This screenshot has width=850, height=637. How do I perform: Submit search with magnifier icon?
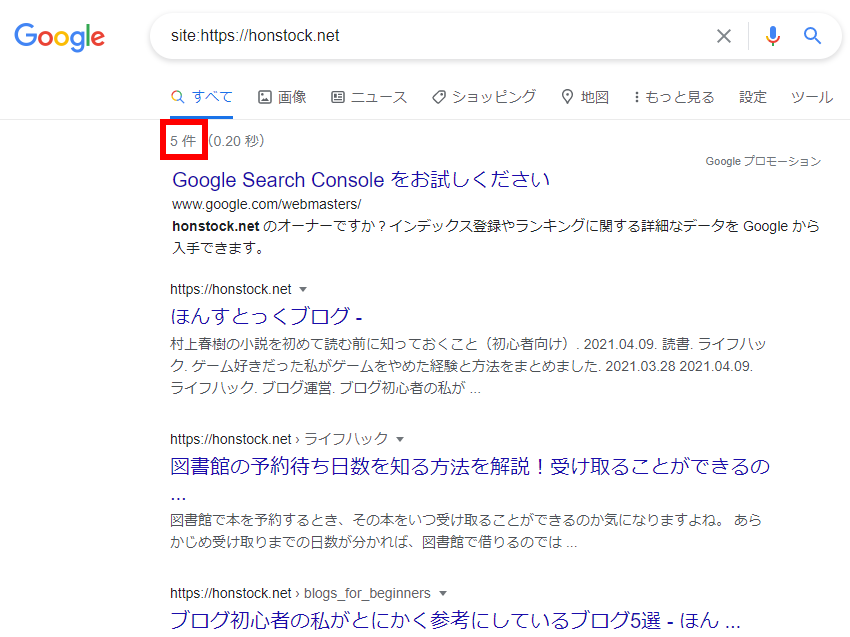click(812, 36)
